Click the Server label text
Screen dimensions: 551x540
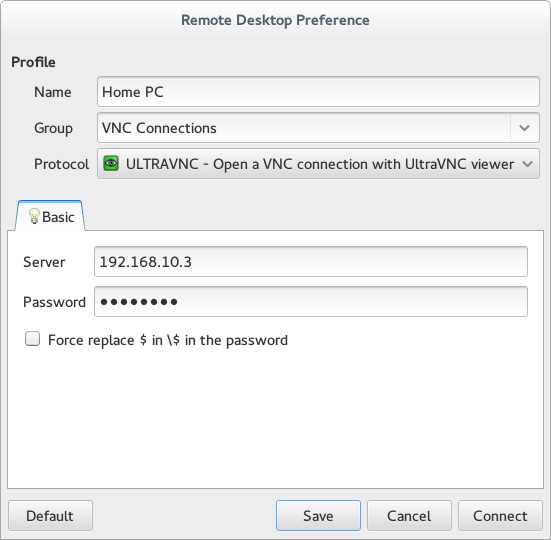[x=44, y=262]
